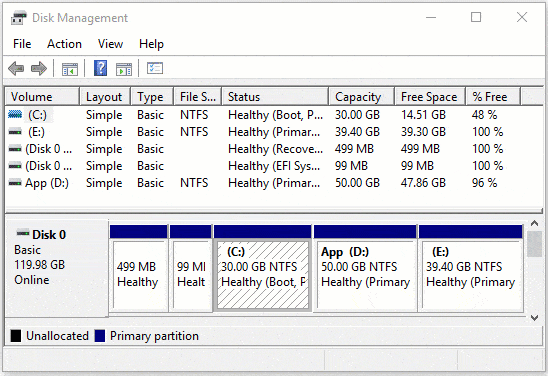Screen dimensions: 548x376
Task: Click the 39.30 GB free space cell
Action: point(423,132)
